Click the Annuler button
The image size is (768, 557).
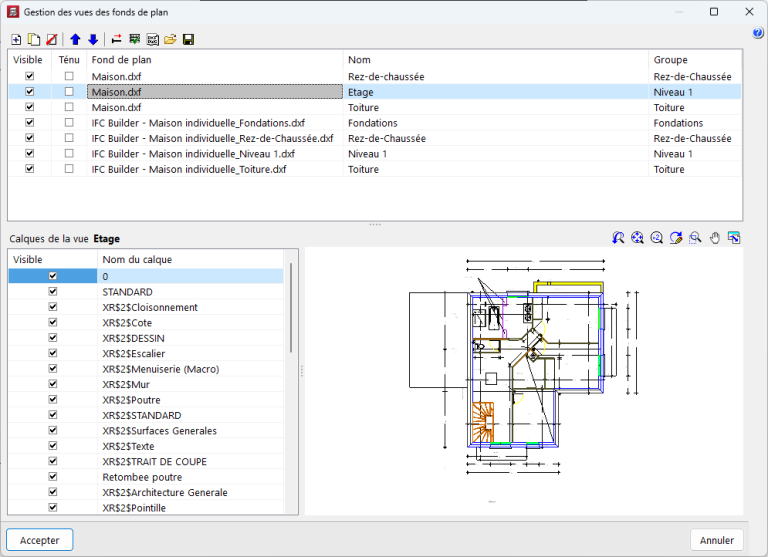(x=717, y=540)
